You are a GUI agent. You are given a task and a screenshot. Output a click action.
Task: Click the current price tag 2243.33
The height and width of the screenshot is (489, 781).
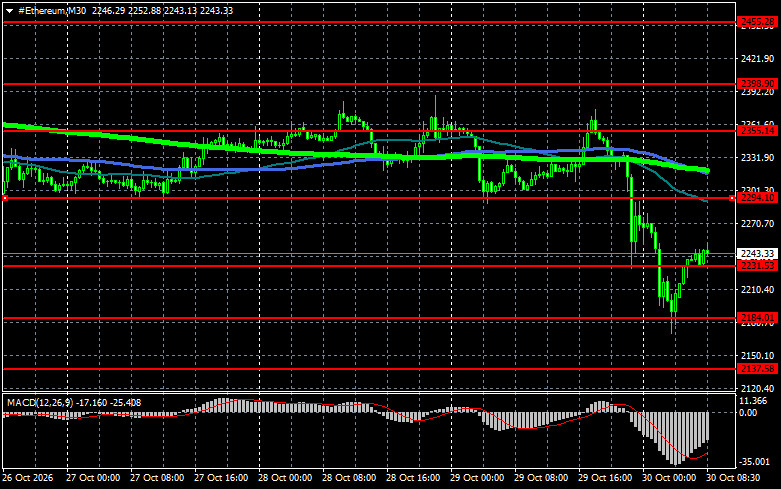point(757,254)
